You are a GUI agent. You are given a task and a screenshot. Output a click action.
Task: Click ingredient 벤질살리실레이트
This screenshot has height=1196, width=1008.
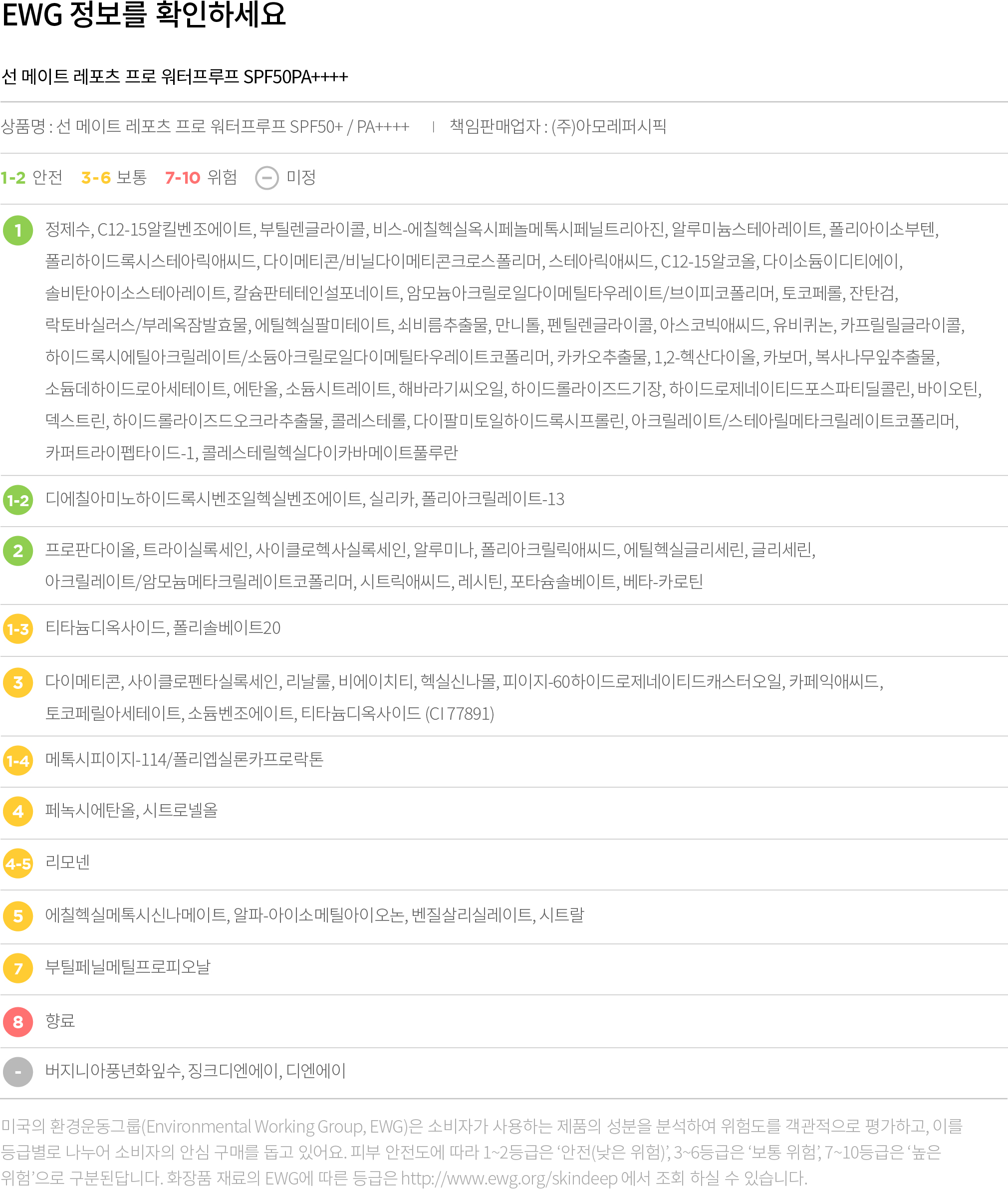[471, 916]
